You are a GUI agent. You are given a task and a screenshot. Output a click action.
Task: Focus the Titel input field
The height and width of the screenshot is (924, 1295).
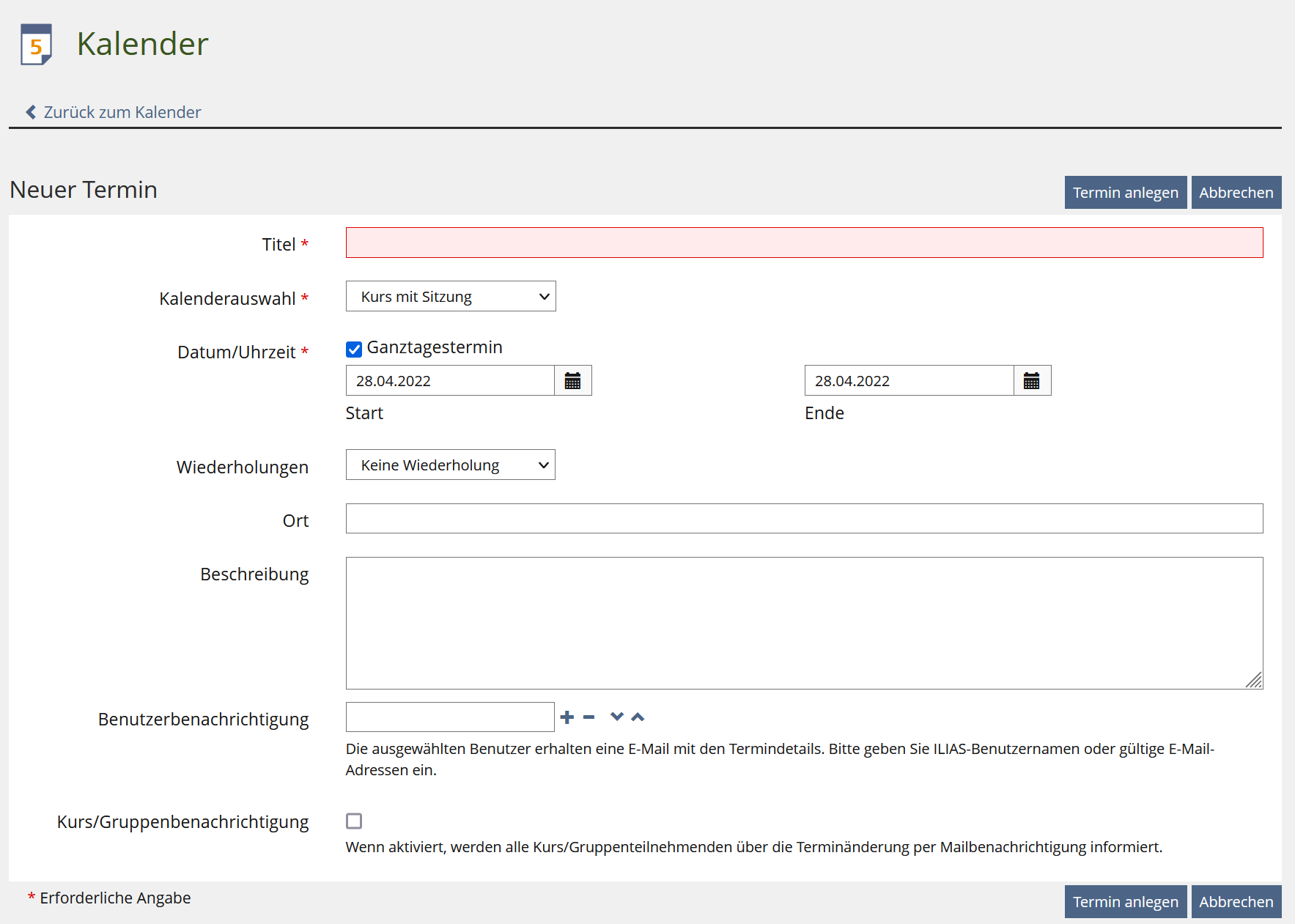pyautogui.click(x=804, y=243)
